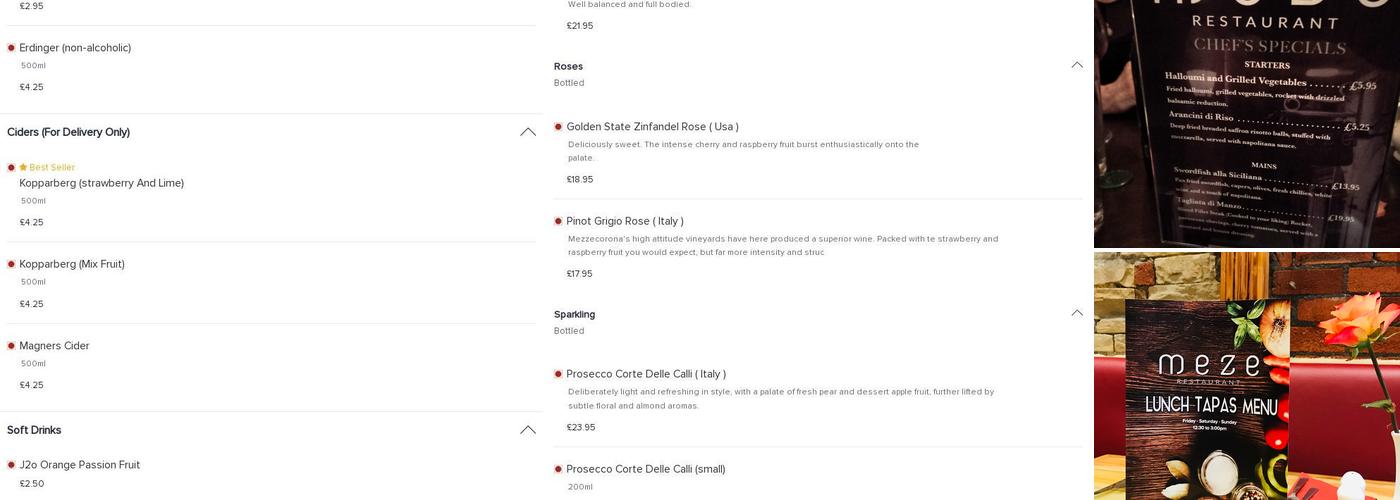Click the Sparkling category heading
This screenshot has height=500, width=1400.
(x=574, y=314)
